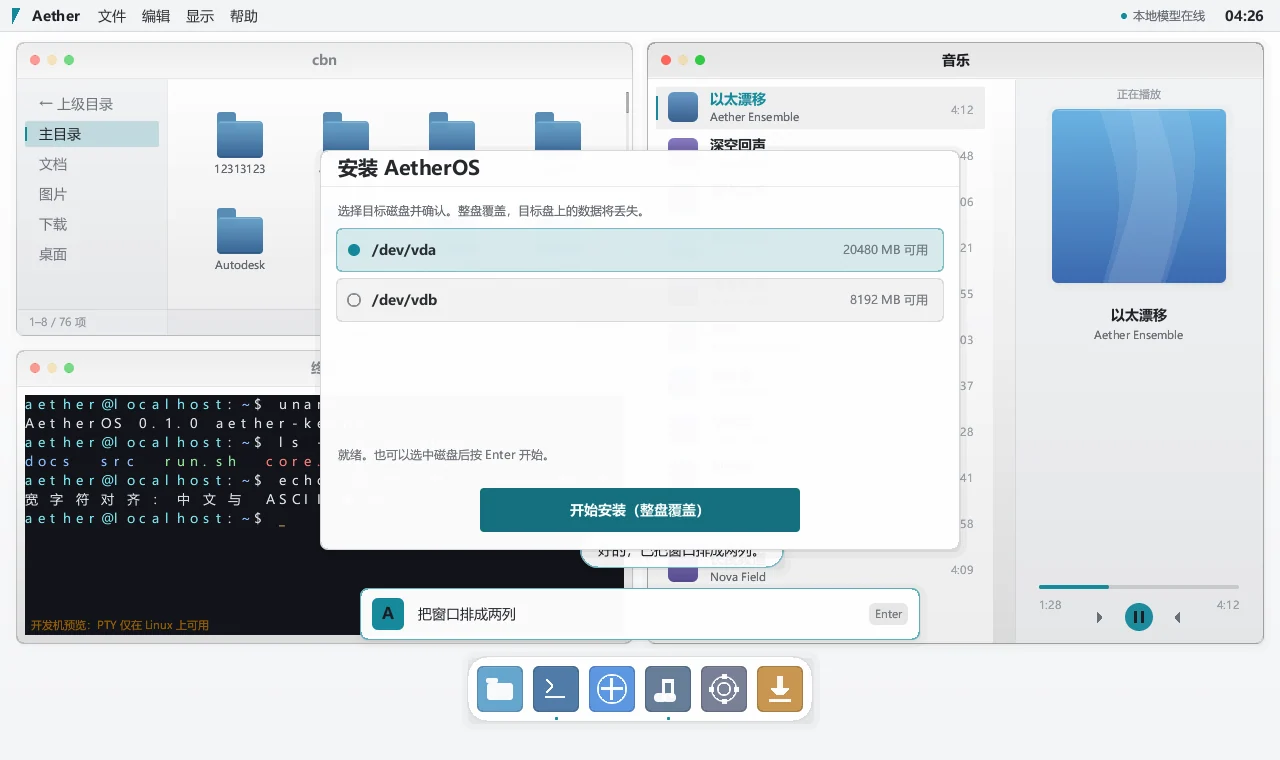
Task: Click the large 以太漂移 album artwork
Action: 1139,196
